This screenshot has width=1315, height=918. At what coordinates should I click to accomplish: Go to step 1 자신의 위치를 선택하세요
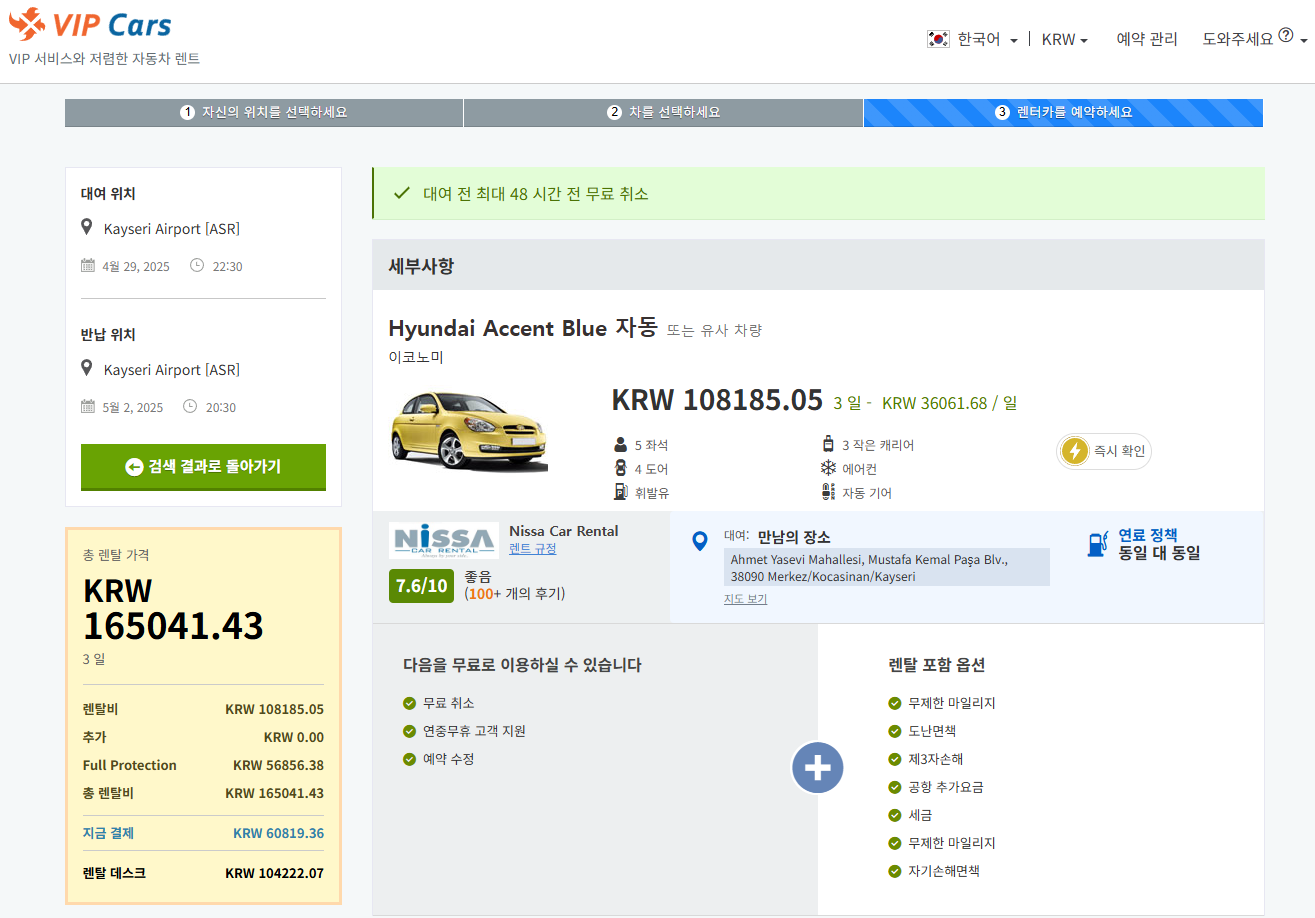264,112
